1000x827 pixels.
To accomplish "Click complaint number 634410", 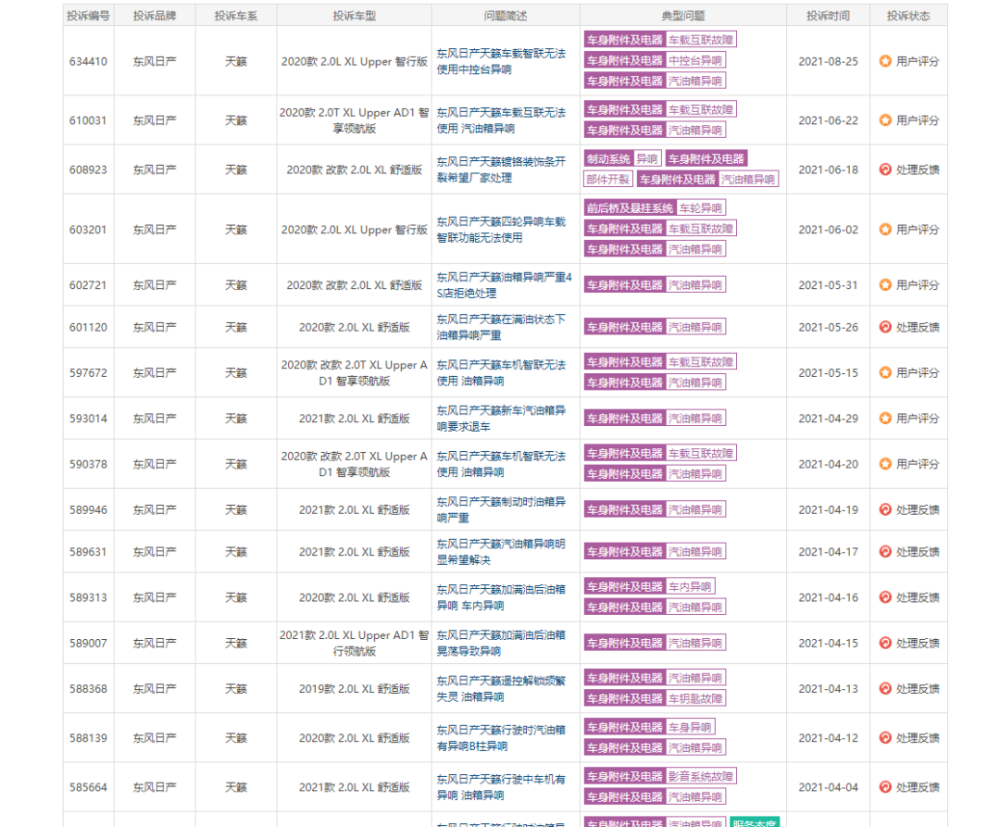I will [89, 61].
